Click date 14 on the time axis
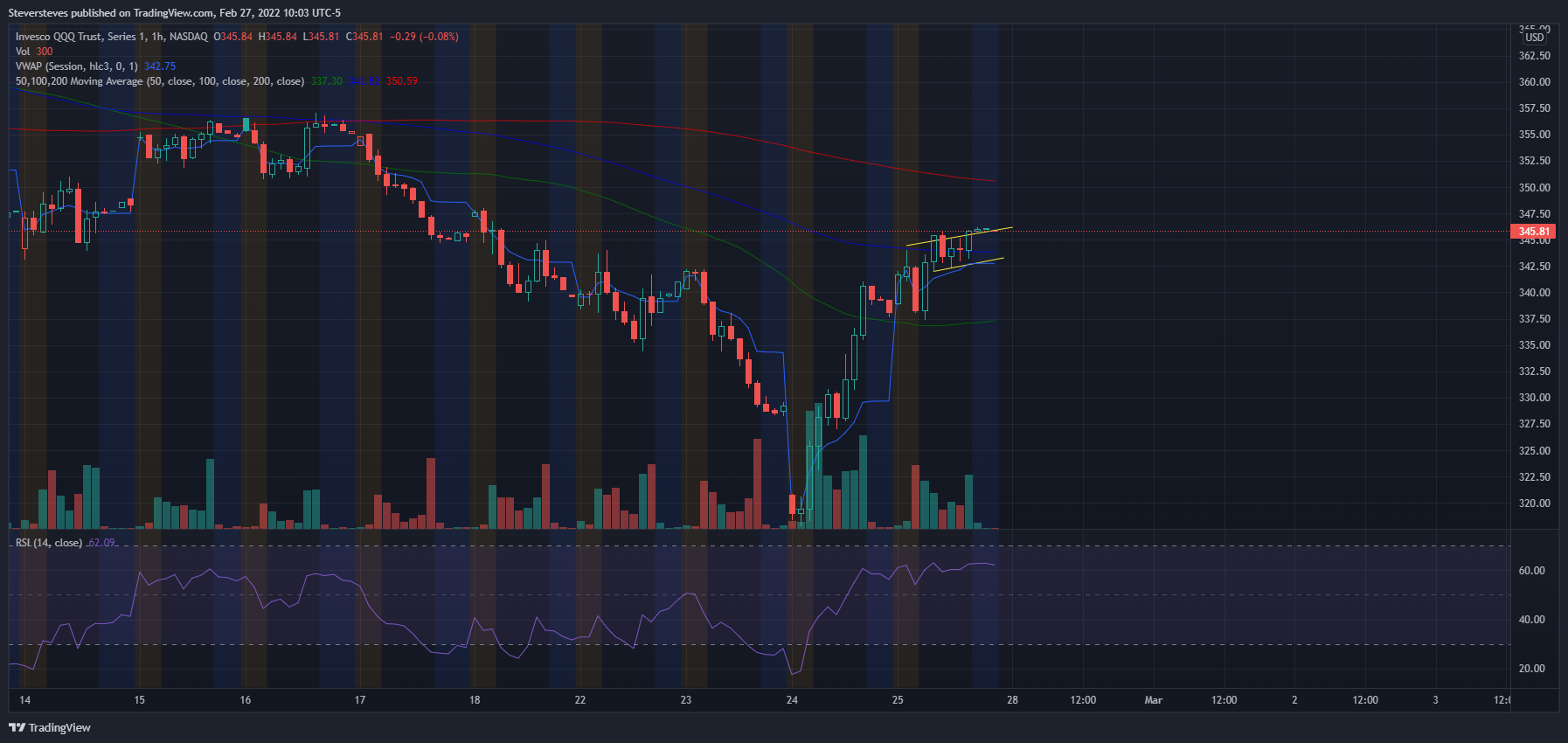This screenshot has height=743, width=1568. click(25, 700)
